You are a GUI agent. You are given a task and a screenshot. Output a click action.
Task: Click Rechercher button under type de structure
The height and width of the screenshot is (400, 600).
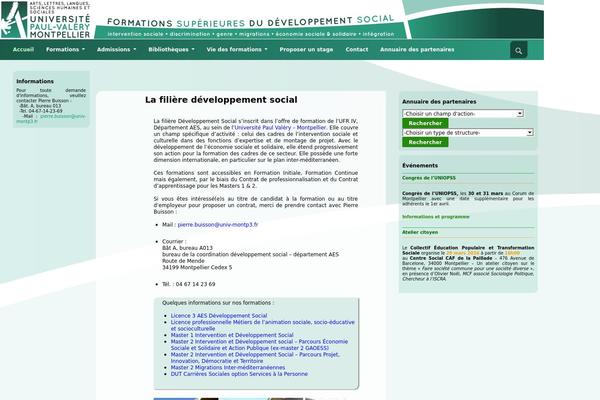(x=425, y=142)
